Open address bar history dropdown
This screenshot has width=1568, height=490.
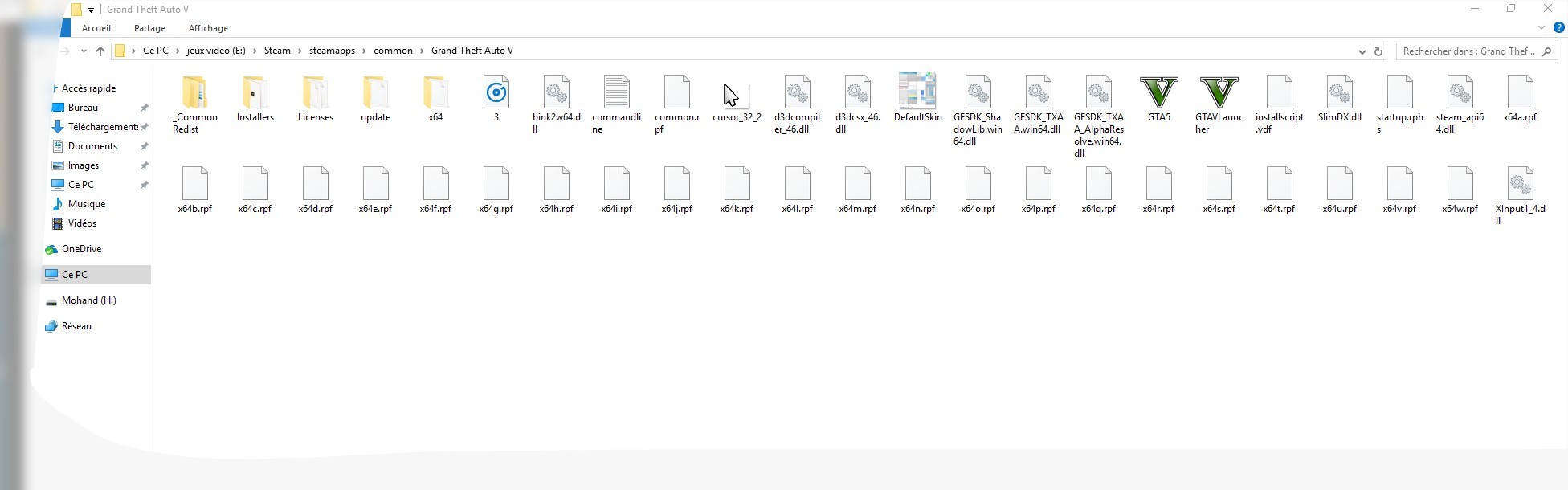coord(1362,51)
